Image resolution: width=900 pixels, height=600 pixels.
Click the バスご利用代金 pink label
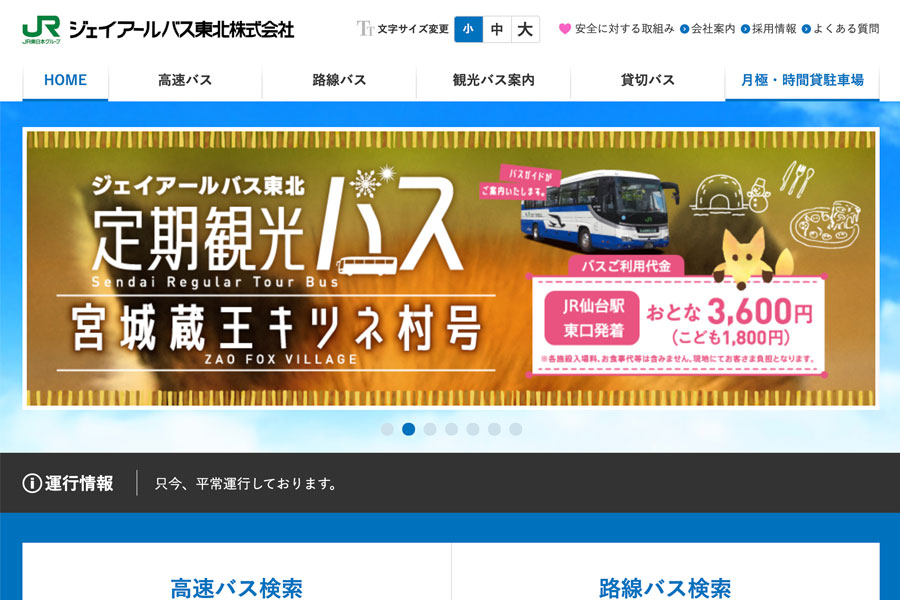(x=626, y=266)
